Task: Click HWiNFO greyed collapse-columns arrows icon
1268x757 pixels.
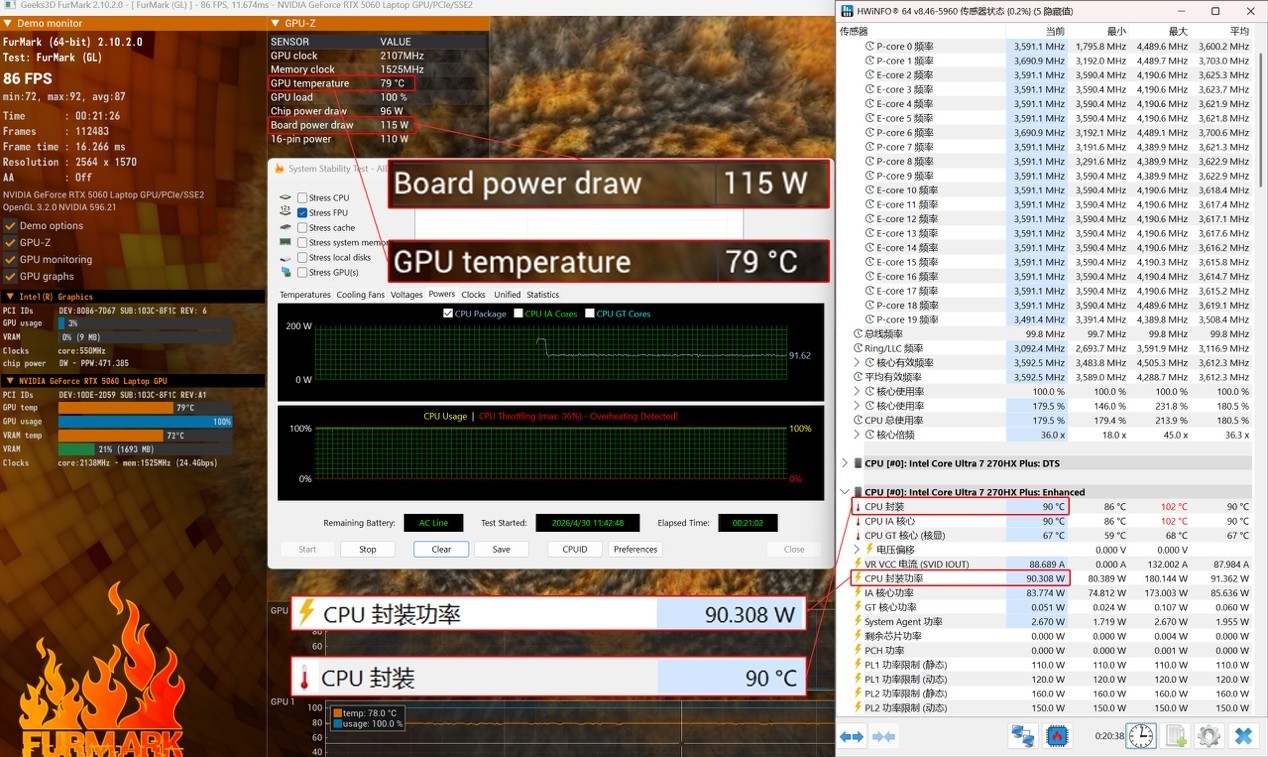Action: coord(884,736)
